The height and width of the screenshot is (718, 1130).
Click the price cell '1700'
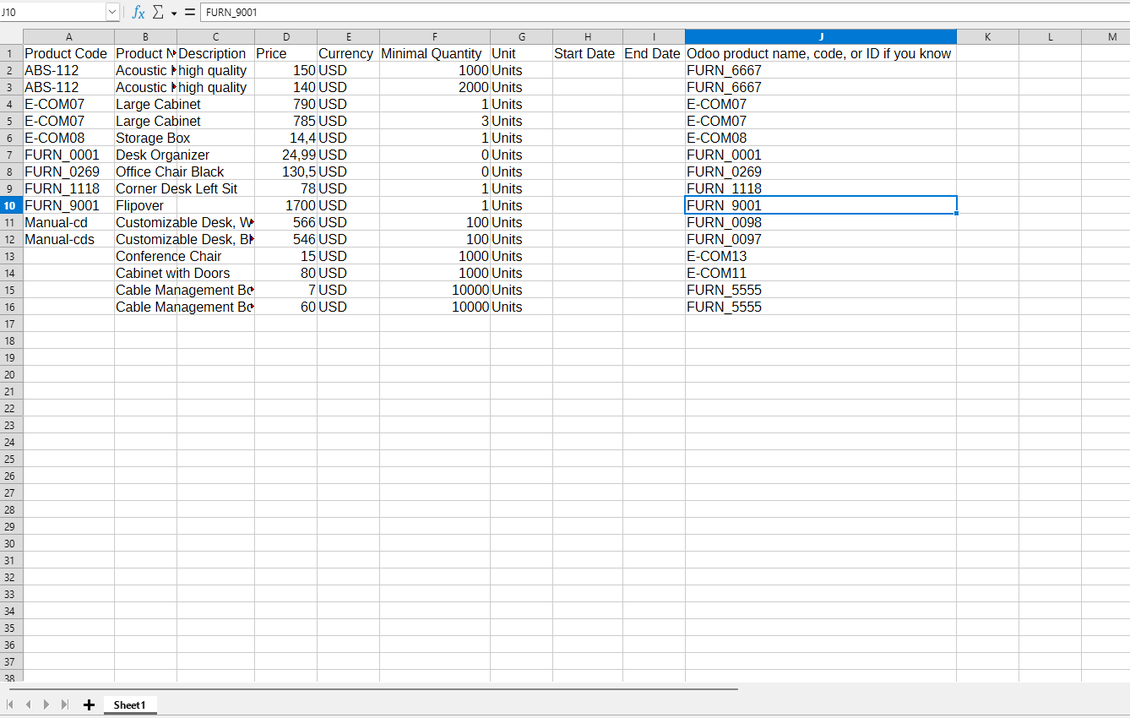[285, 205]
